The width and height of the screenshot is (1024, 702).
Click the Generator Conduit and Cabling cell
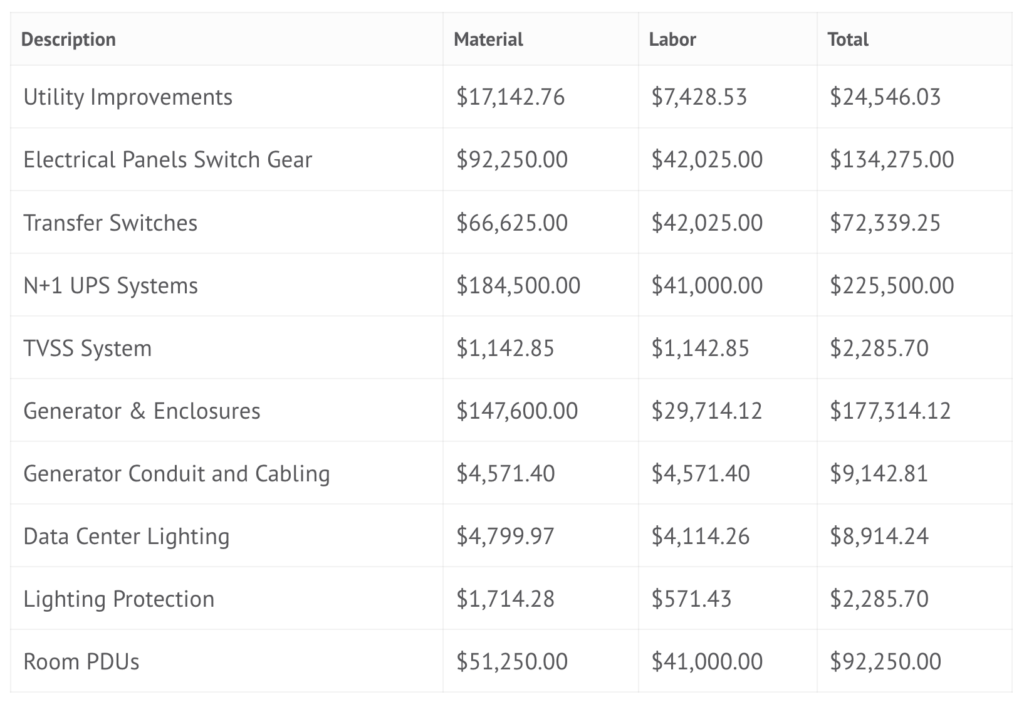tap(176, 474)
